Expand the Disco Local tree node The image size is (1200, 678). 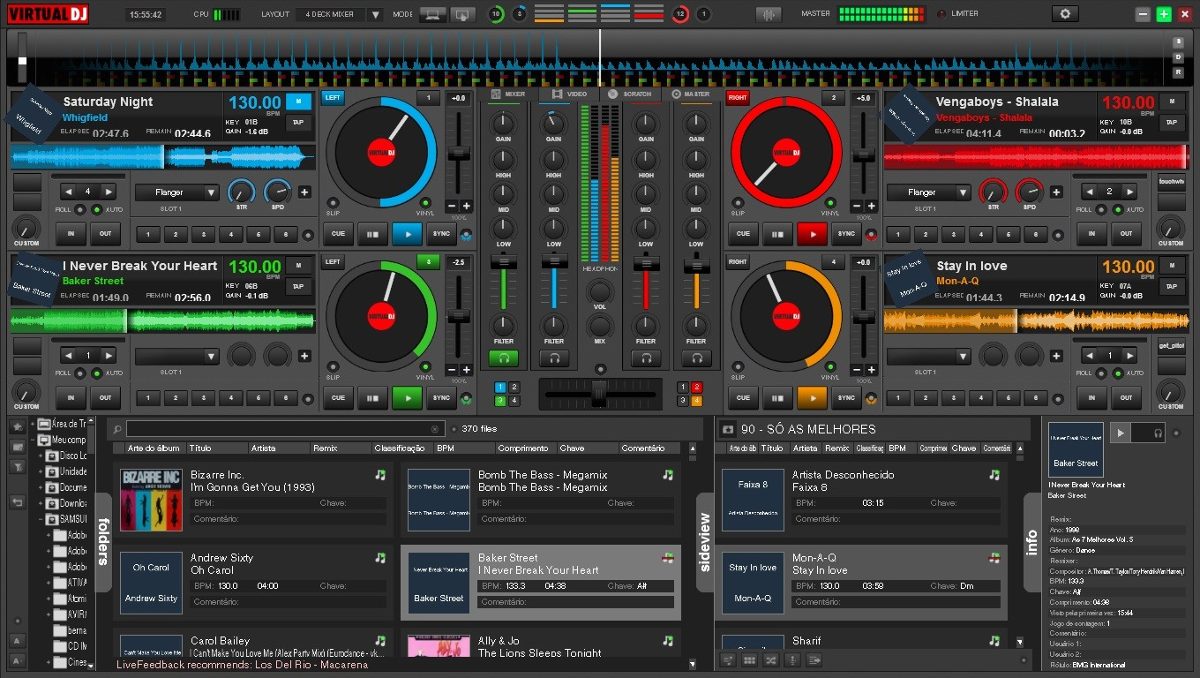tap(41, 456)
